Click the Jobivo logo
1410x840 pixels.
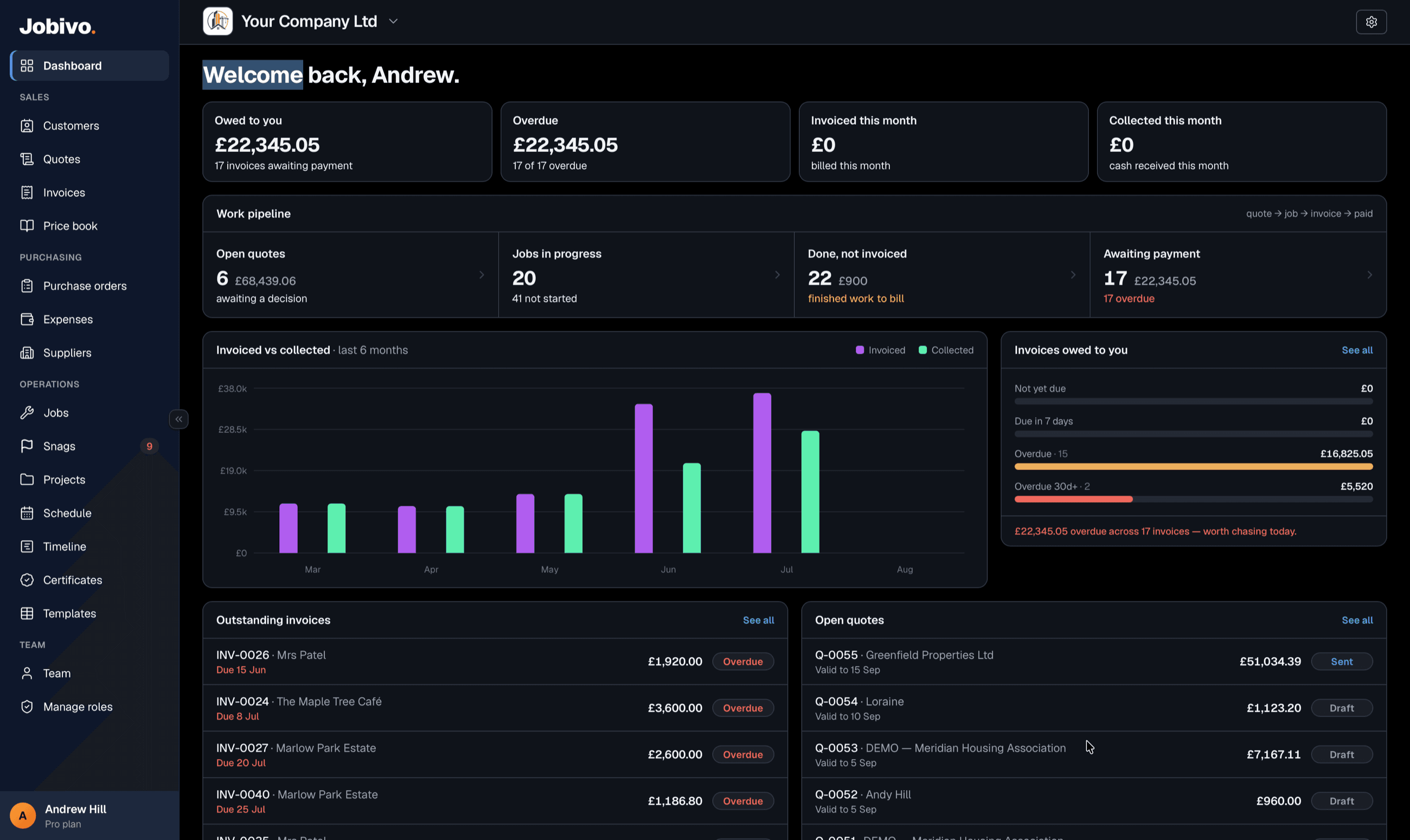pos(57,26)
